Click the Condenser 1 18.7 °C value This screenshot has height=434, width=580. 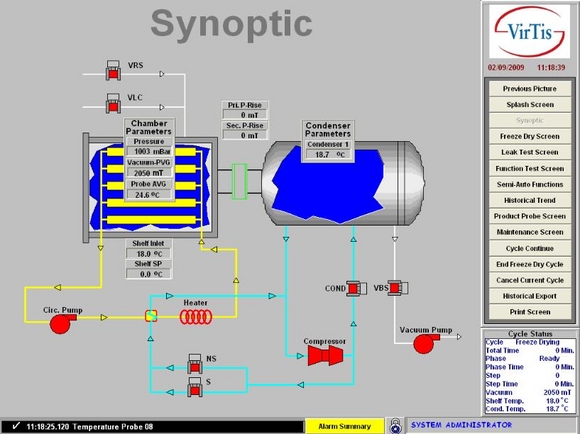click(328, 155)
